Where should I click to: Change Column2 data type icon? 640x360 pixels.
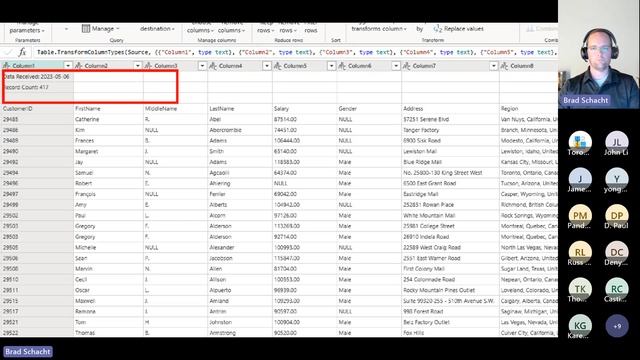[79, 66]
